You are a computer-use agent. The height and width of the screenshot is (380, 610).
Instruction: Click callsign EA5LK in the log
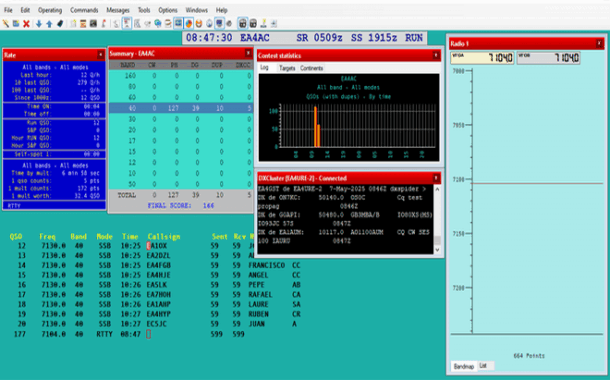[156, 285]
